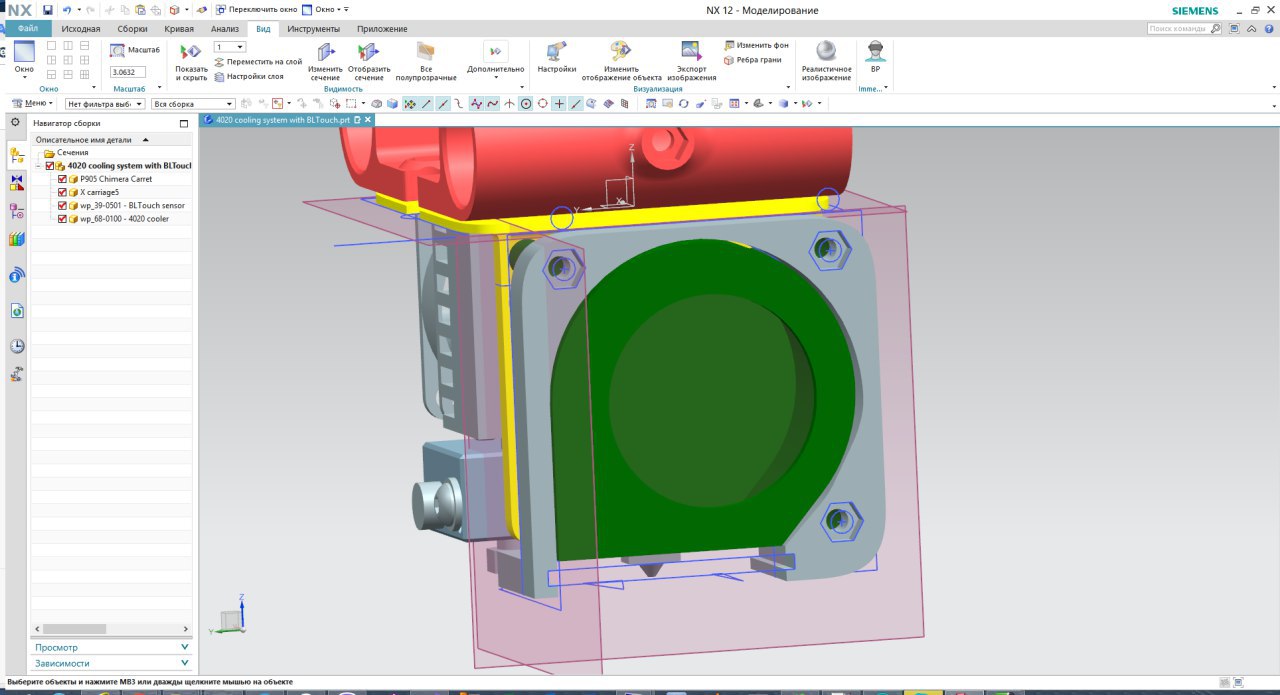Collapse the 4020 cooling system tree node
The width and height of the screenshot is (1280, 695).
coord(38,166)
